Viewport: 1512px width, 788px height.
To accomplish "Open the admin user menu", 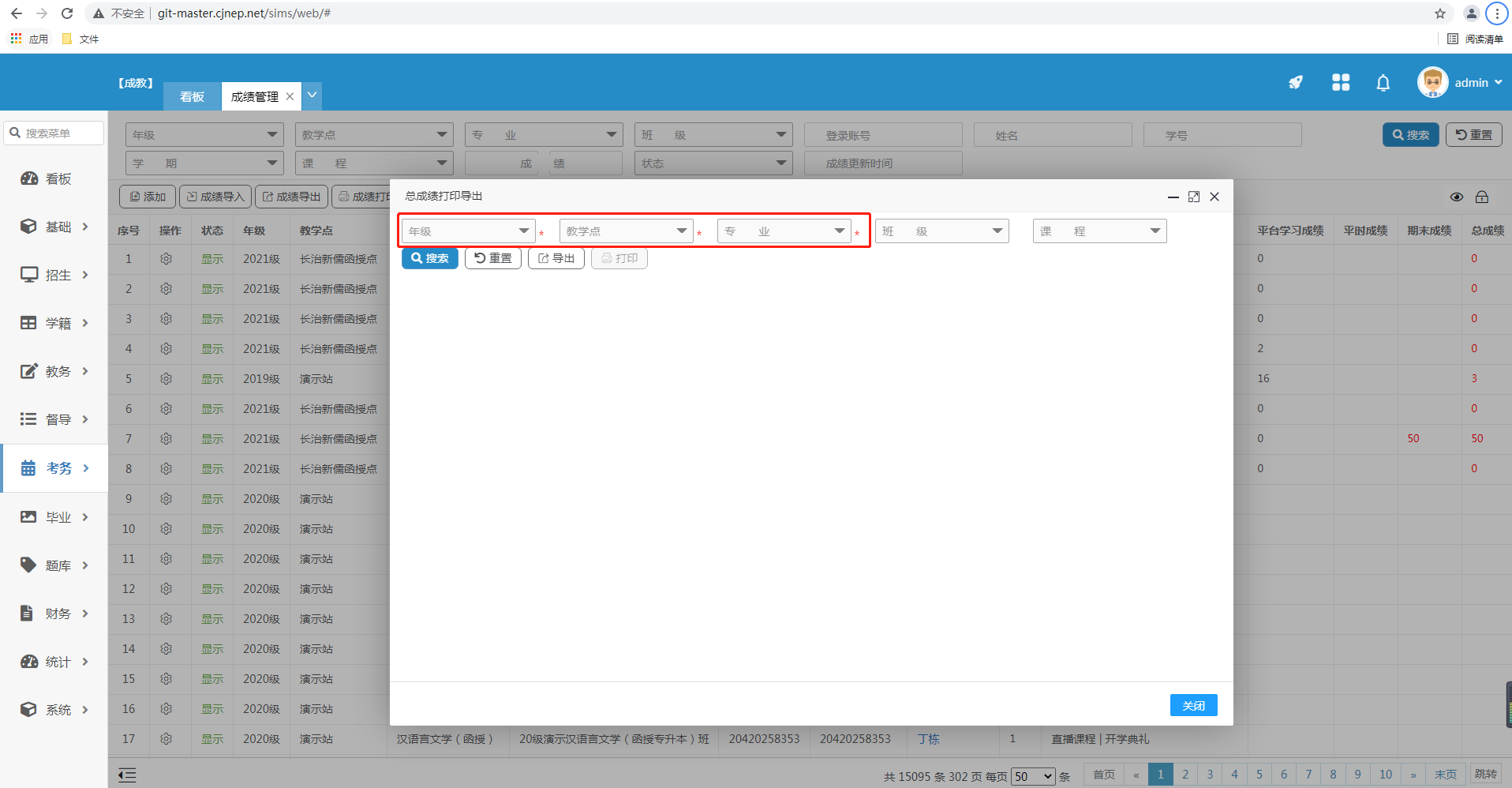I will pos(1460,82).
